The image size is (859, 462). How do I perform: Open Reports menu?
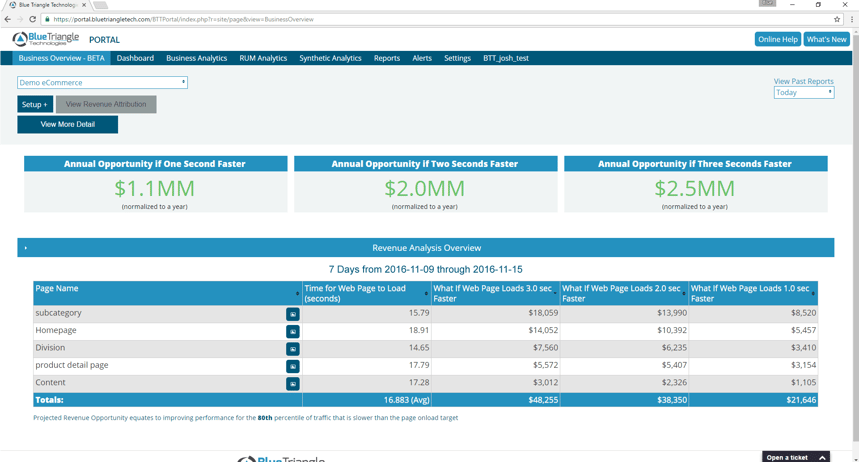point(387,58)
